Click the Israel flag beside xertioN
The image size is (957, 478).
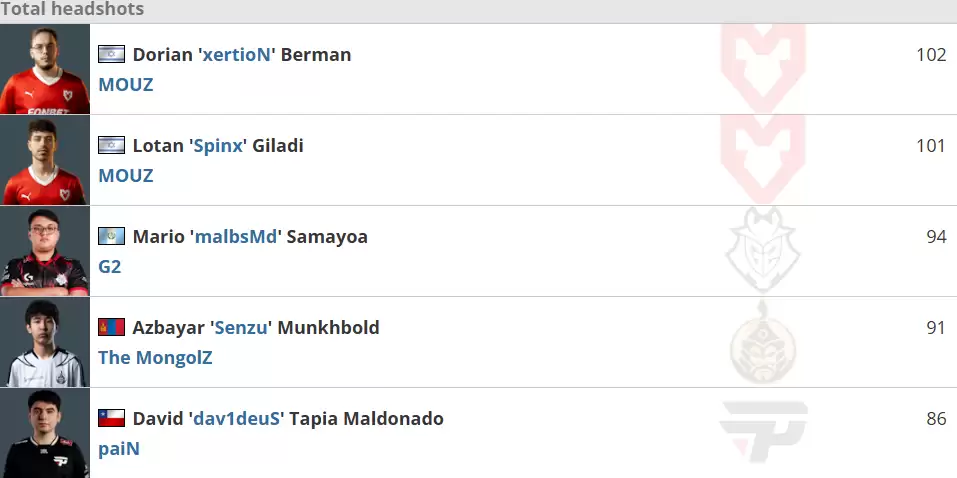pyautogui.click(x=111, y=55)
